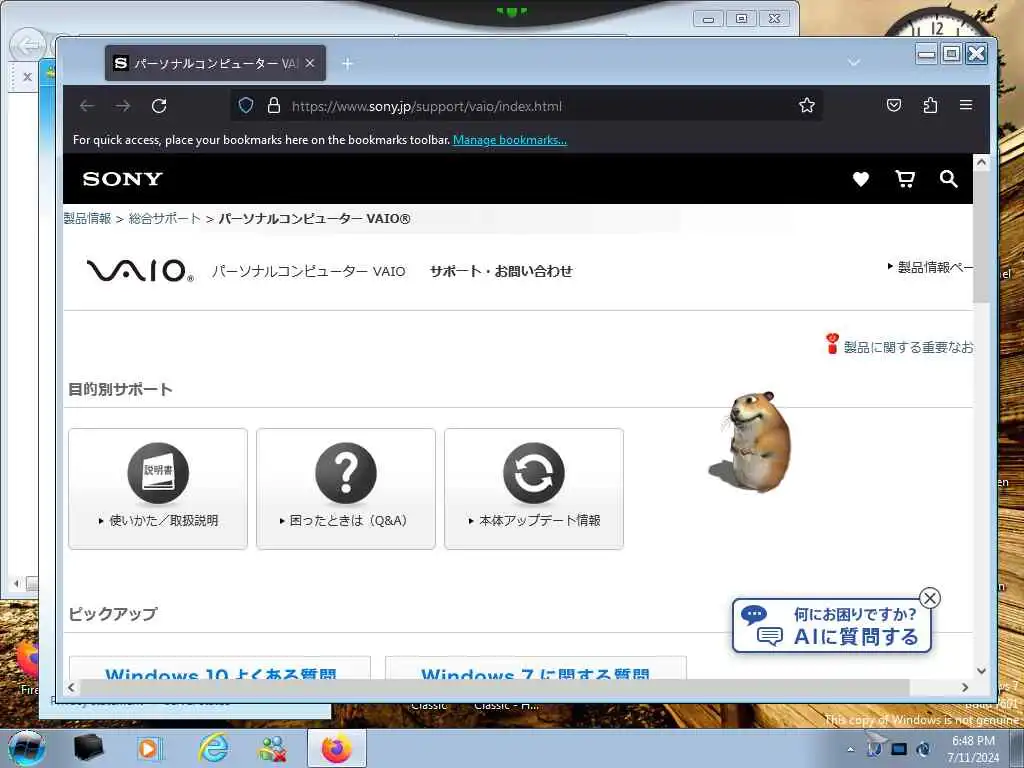Open black box taskbar icon
Viewport: 1024px width, 768px height.
(x=88, y=749)
